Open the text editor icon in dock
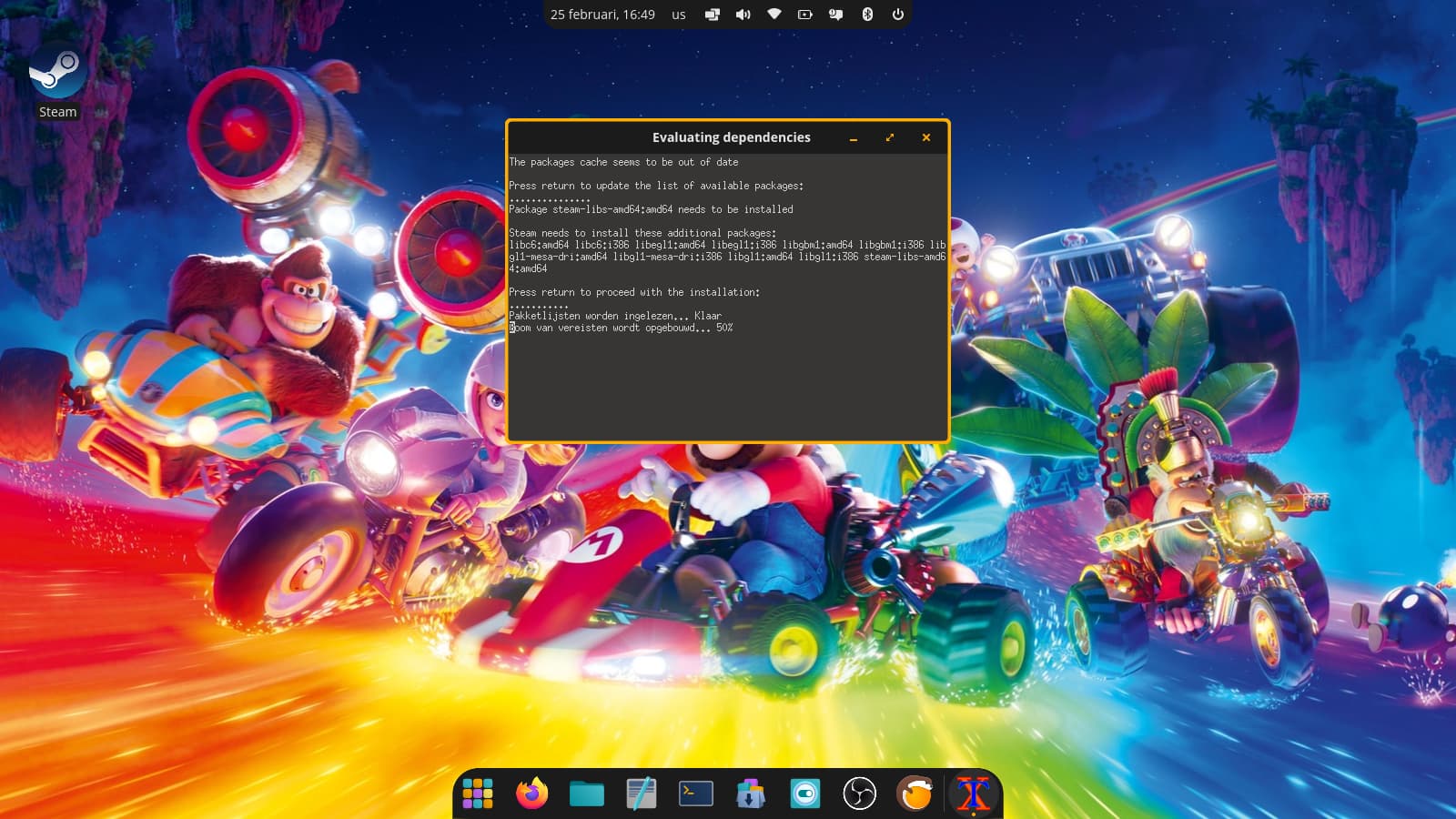The height and width of the screenshot is (819, 1456). pyautogui.click(x=642, y=794)
